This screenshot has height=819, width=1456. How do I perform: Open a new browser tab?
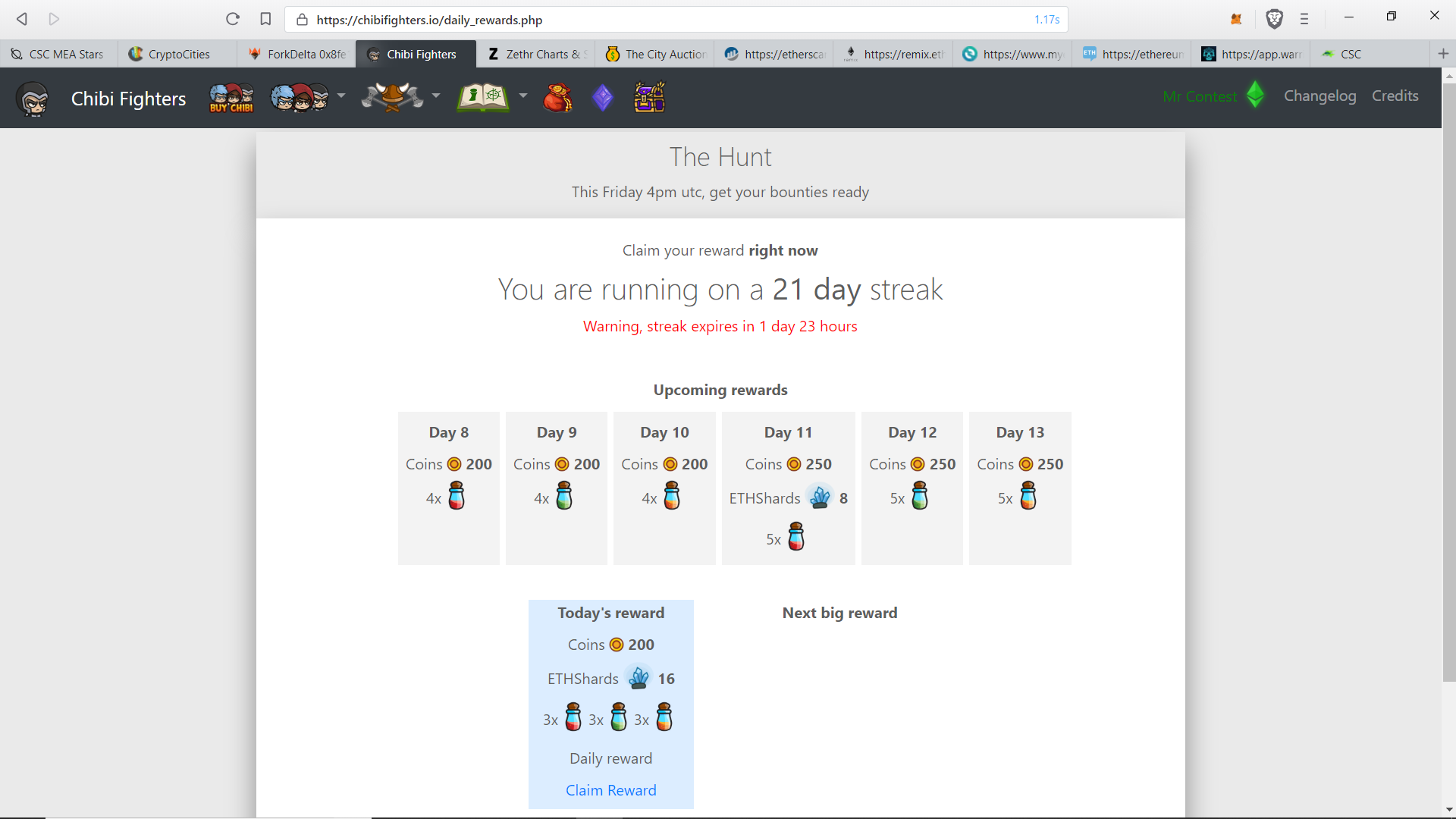[1443, 54]
